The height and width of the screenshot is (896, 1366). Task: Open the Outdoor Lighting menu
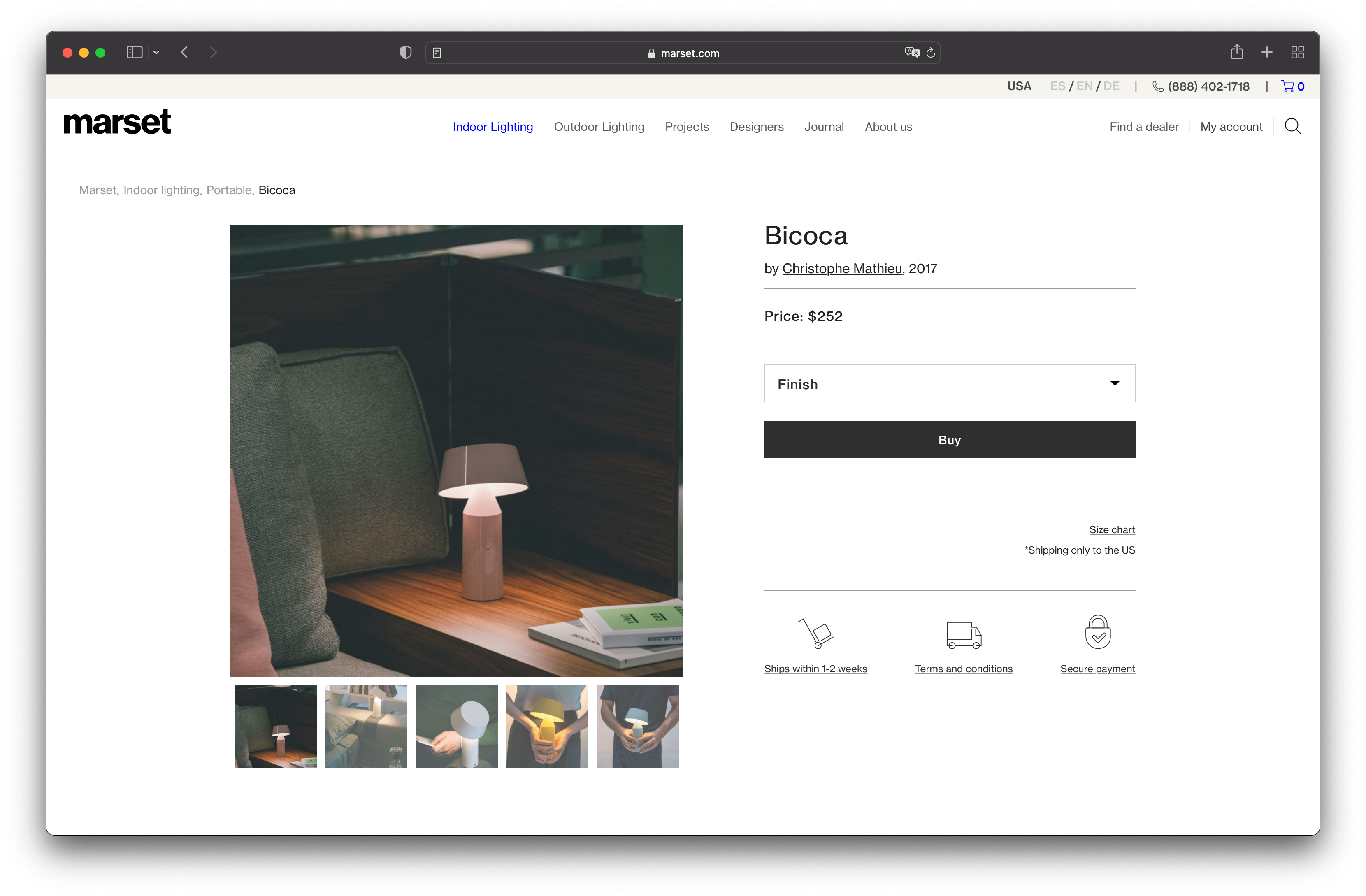[x=599, y=127]
